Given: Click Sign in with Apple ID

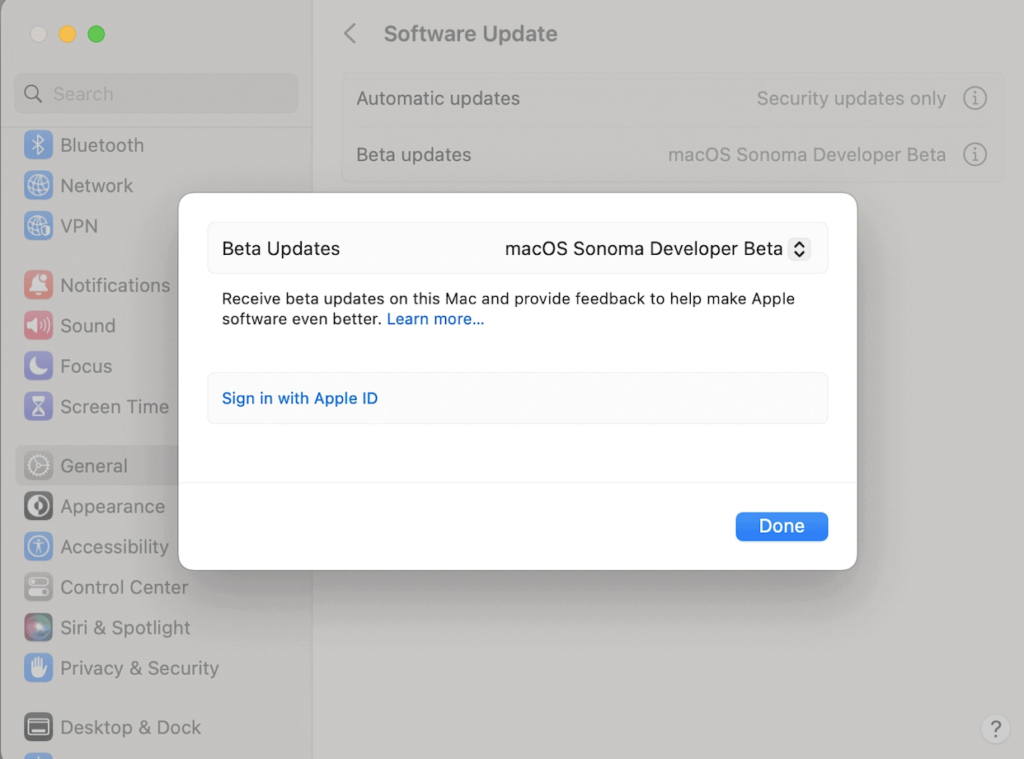Looking at the screenshot, I should tap(300, 398).
